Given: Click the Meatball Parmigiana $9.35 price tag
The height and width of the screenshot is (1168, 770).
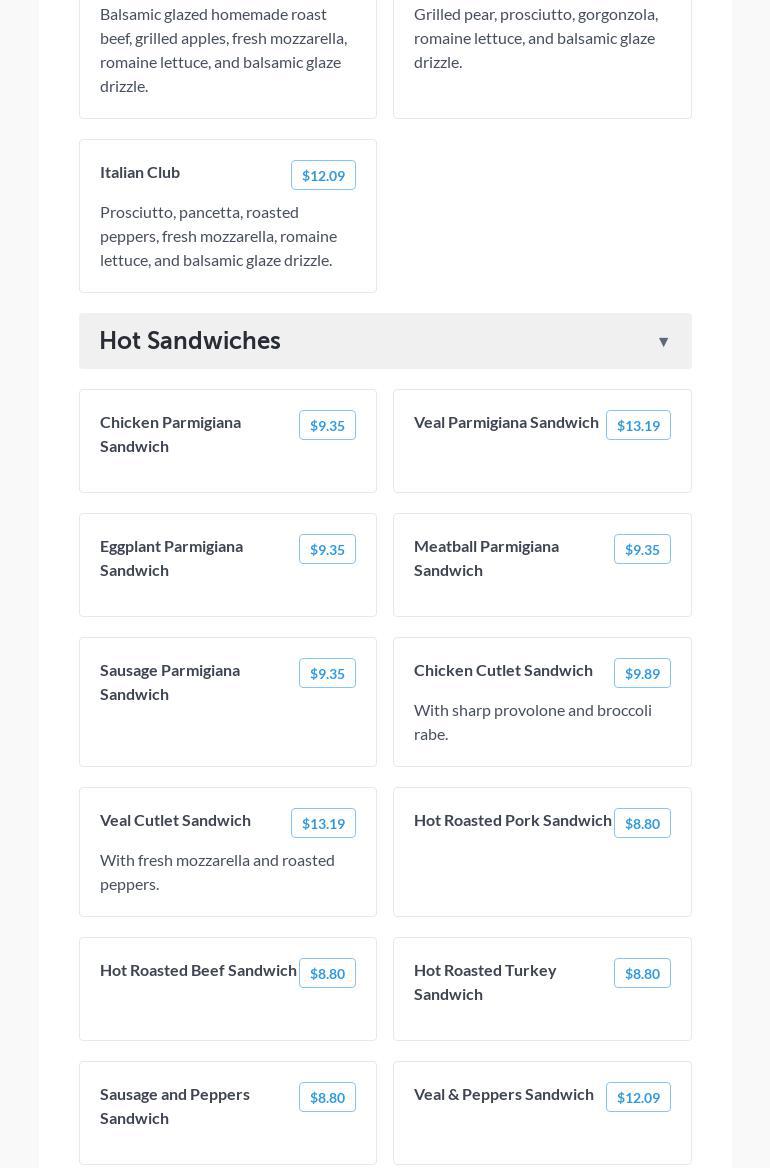Looking at the screenshot, I should 642,549.
